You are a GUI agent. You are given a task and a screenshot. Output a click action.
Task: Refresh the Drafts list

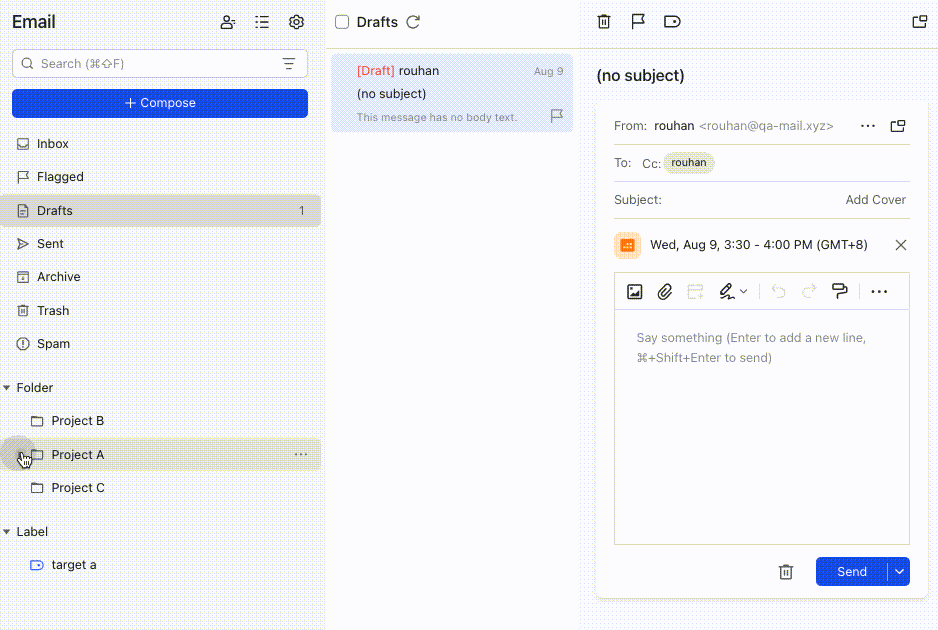[x=411, y=21]
